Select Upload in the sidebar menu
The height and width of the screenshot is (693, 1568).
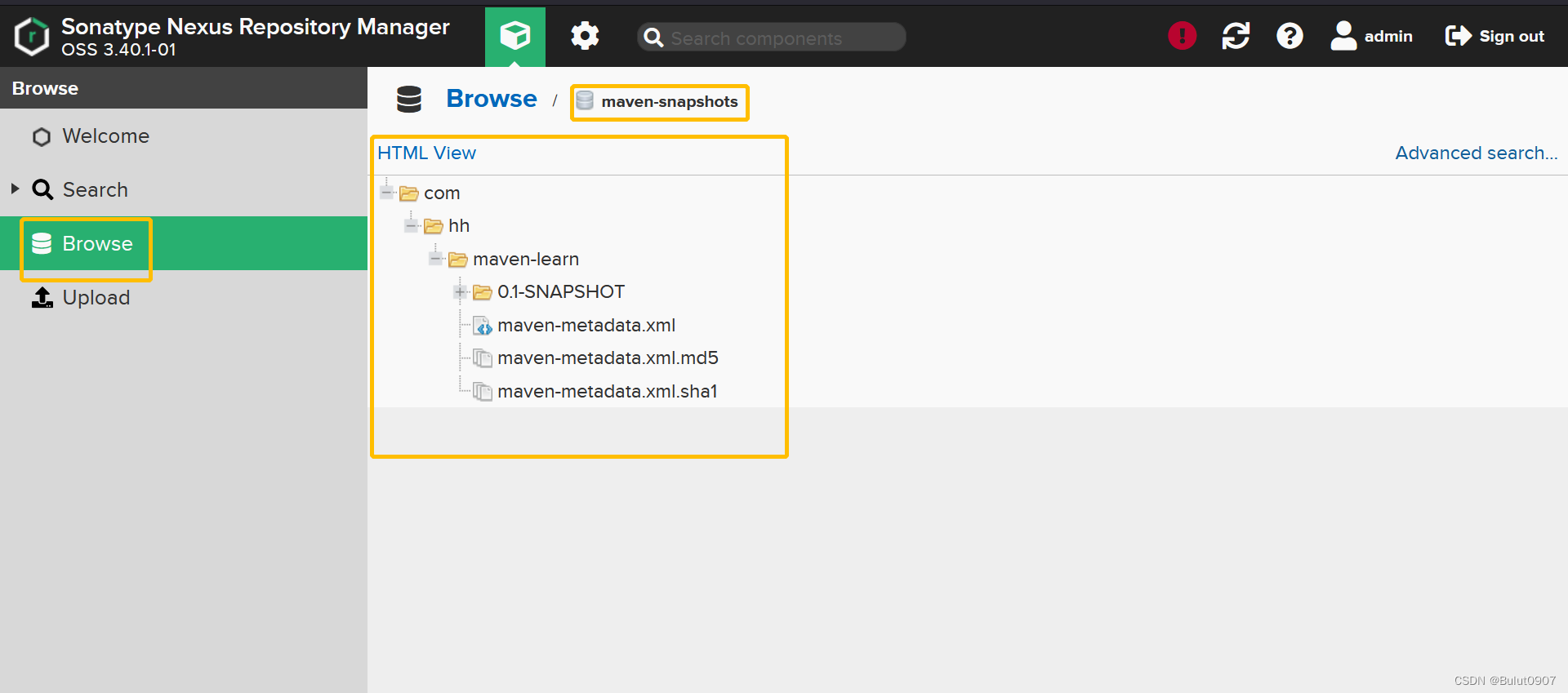click(x=184, y=298)
